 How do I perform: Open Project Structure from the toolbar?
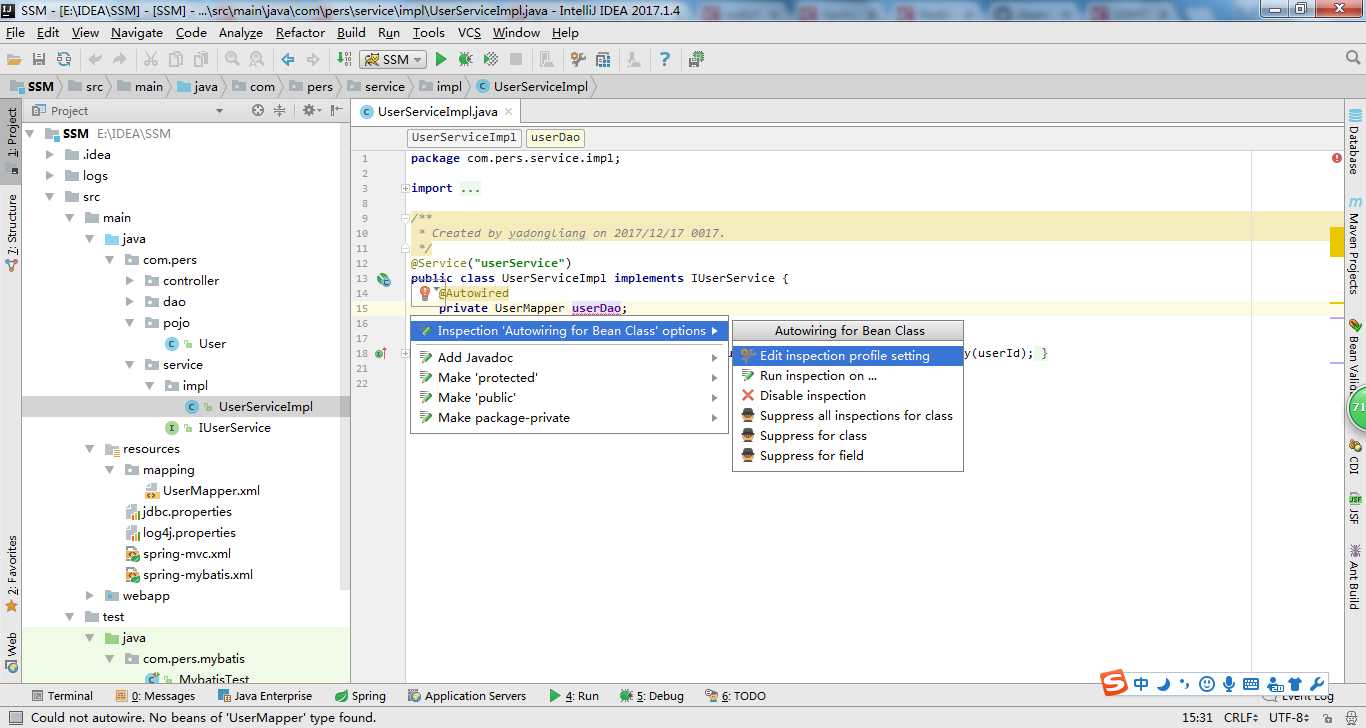(x=603, y=60)
